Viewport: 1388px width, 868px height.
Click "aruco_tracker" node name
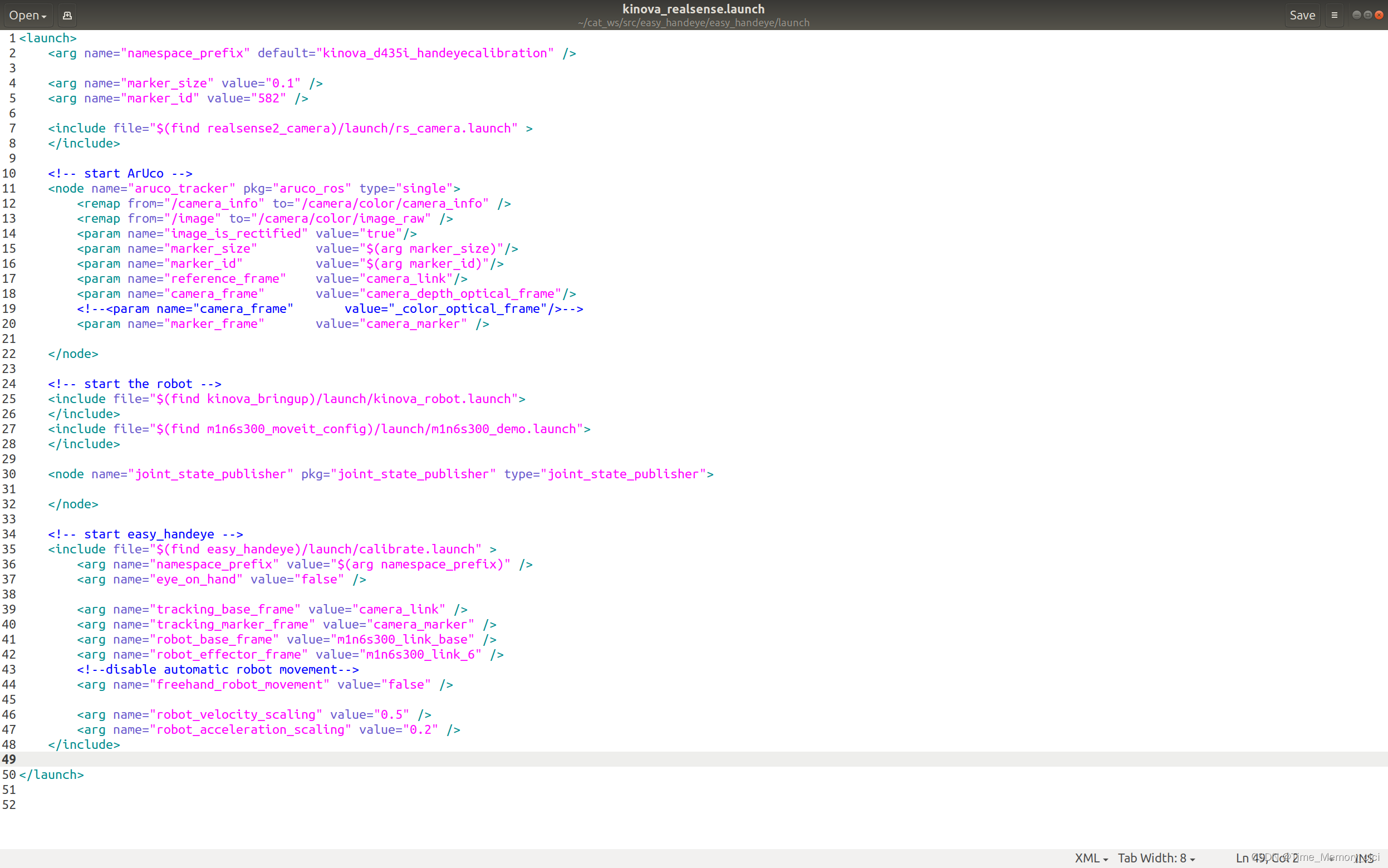(x=182, y=188)
